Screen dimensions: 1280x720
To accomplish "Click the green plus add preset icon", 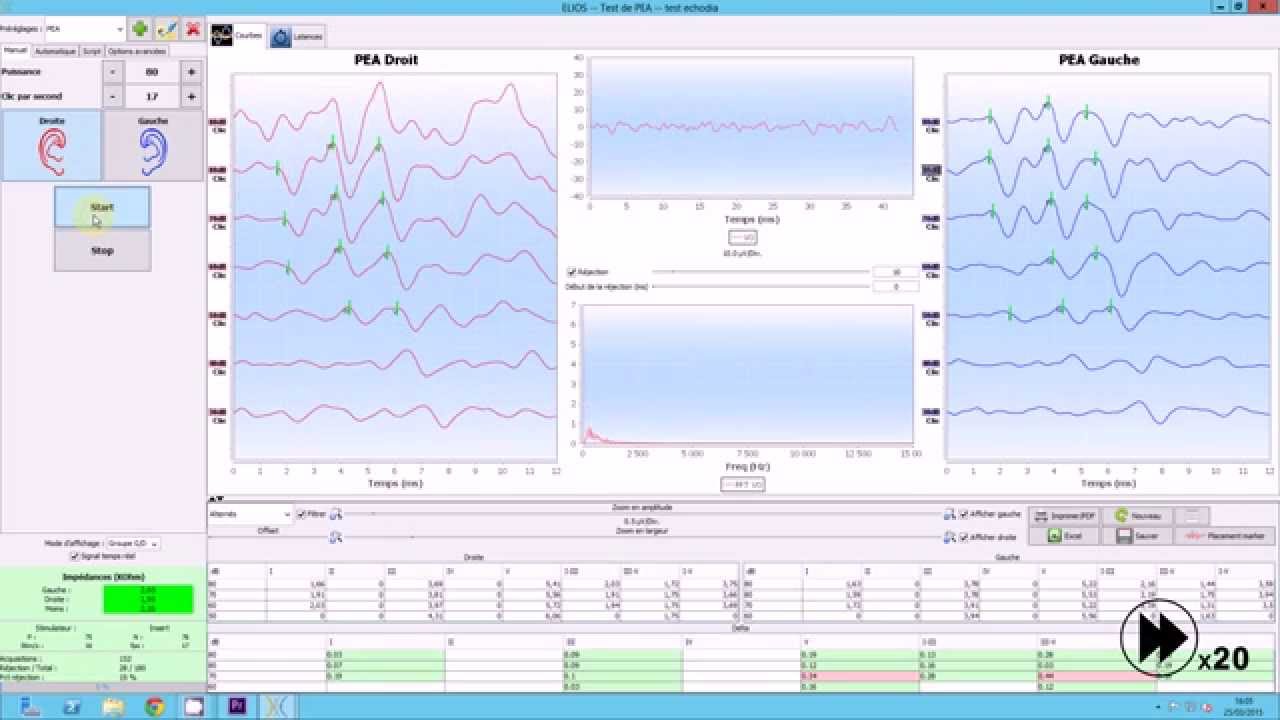I will [140, 30].
